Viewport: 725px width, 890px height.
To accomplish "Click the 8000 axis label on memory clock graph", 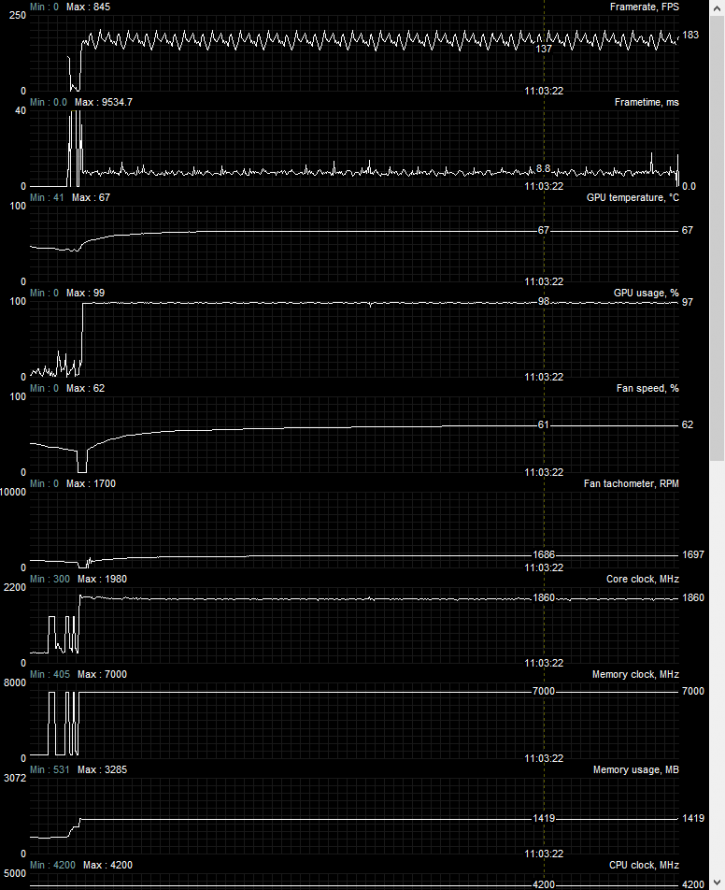I will [15, 683].
